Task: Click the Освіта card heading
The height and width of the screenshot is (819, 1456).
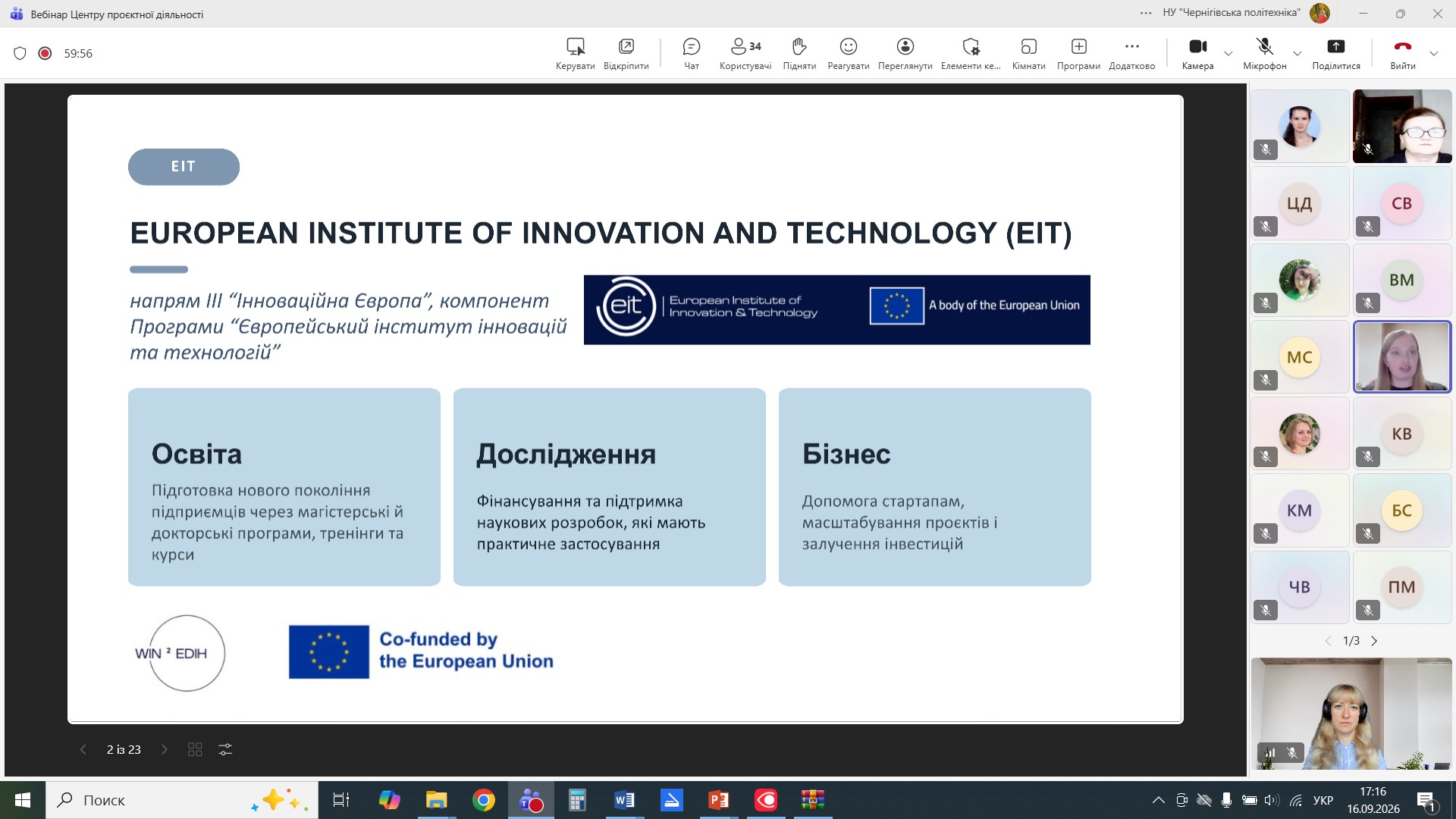Action: pos(197,453)
